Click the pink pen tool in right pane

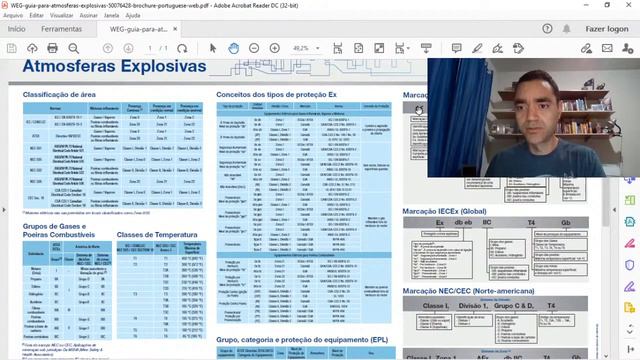(x=629, y=244)
